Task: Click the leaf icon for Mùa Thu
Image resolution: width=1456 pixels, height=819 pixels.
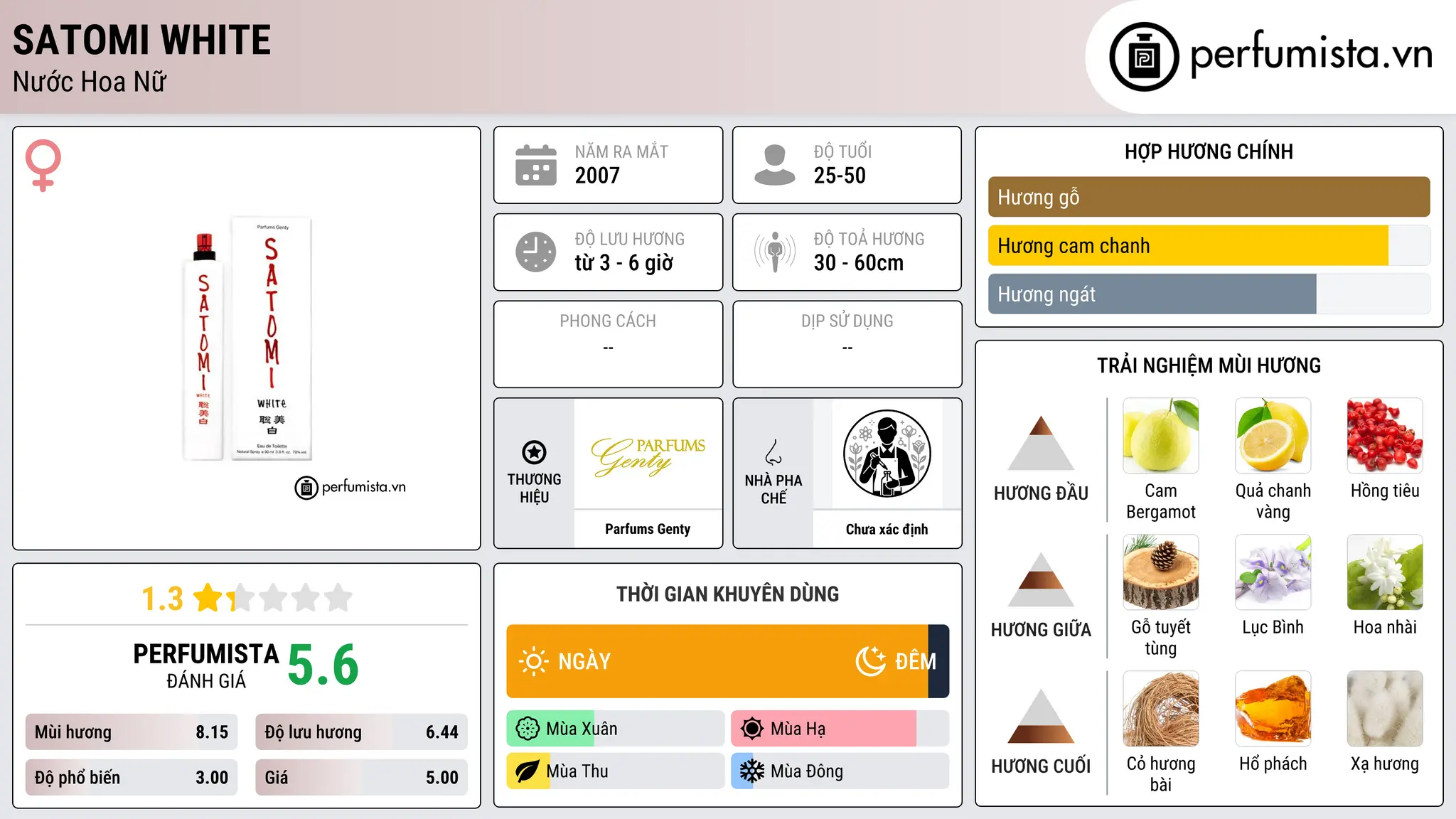Action: [x=528, y=771]
